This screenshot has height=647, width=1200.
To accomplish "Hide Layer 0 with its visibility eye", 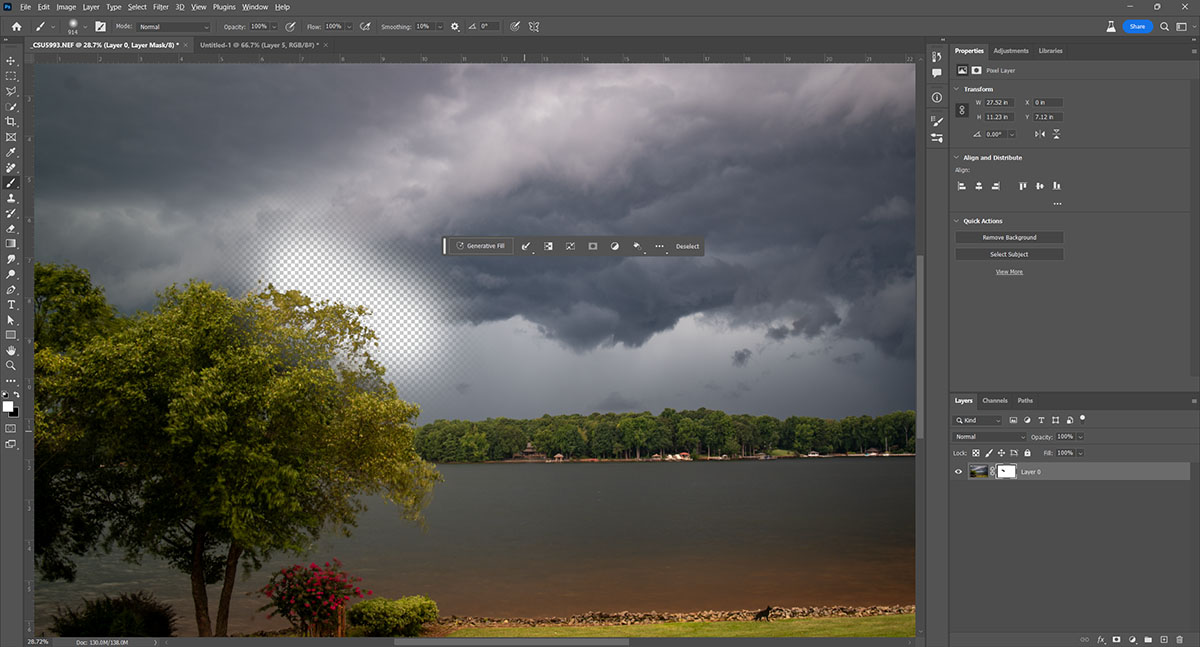I will tap(957, 471).
